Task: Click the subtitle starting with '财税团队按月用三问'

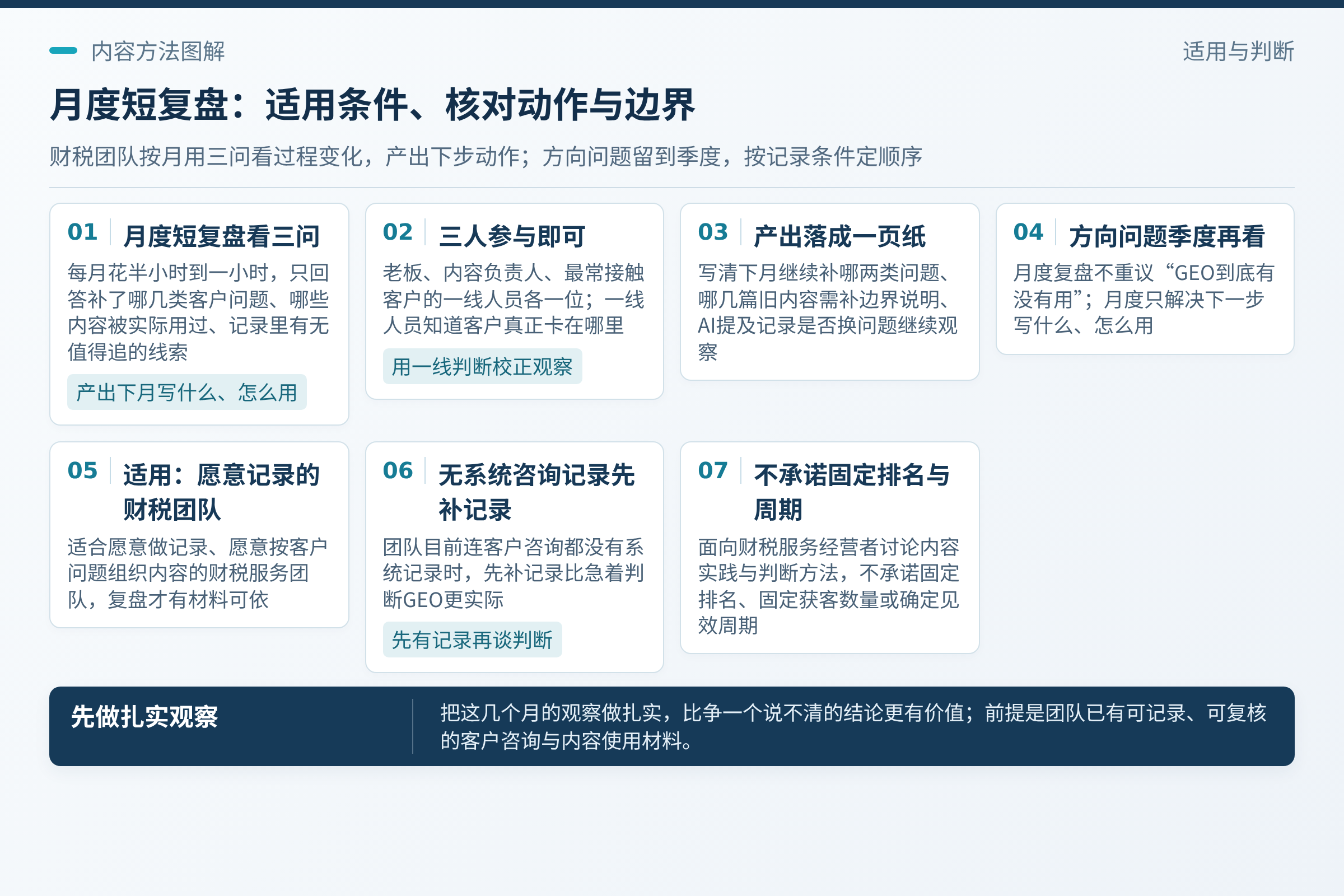Action: tap(486, 157)
